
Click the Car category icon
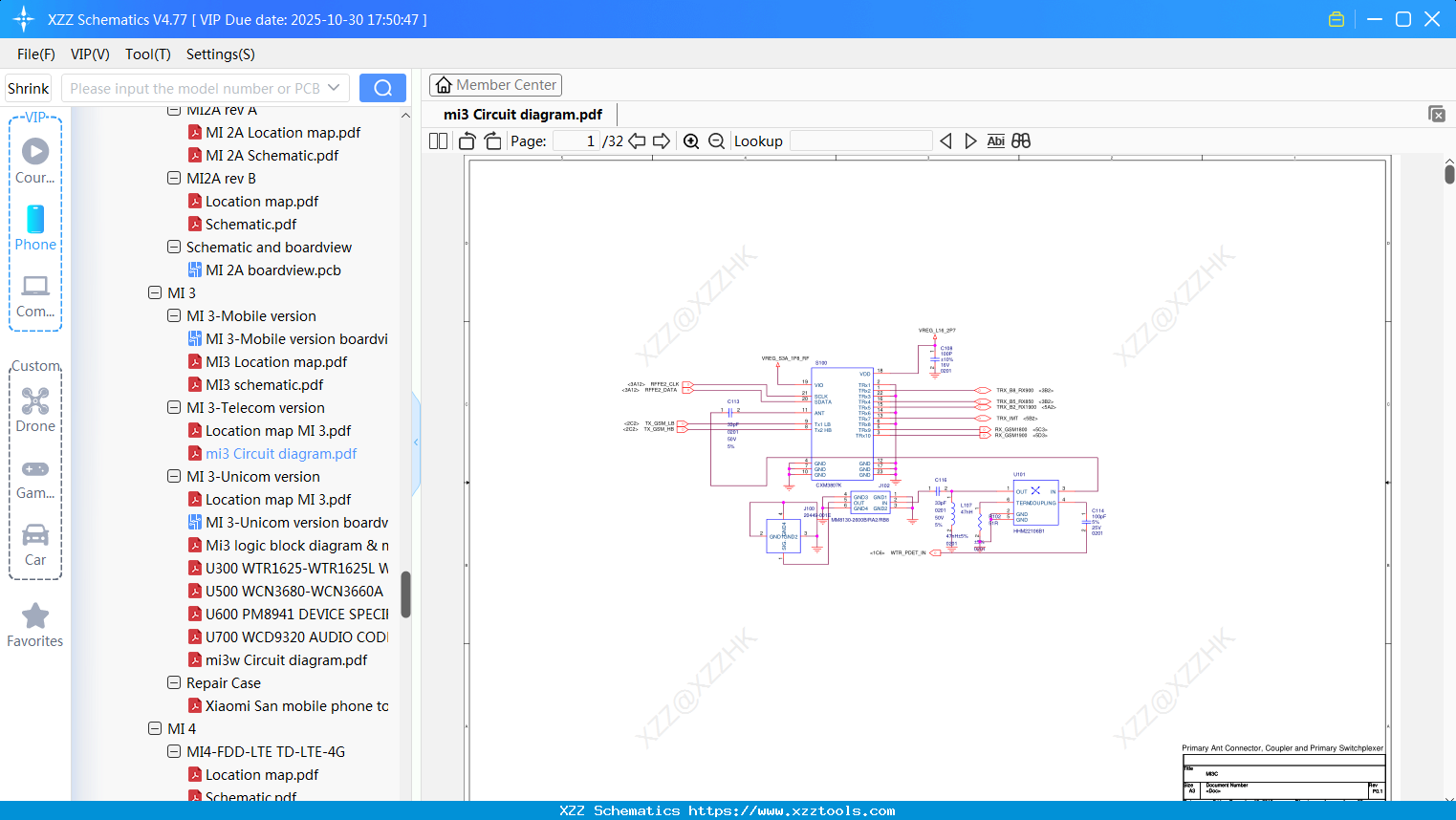34,535
